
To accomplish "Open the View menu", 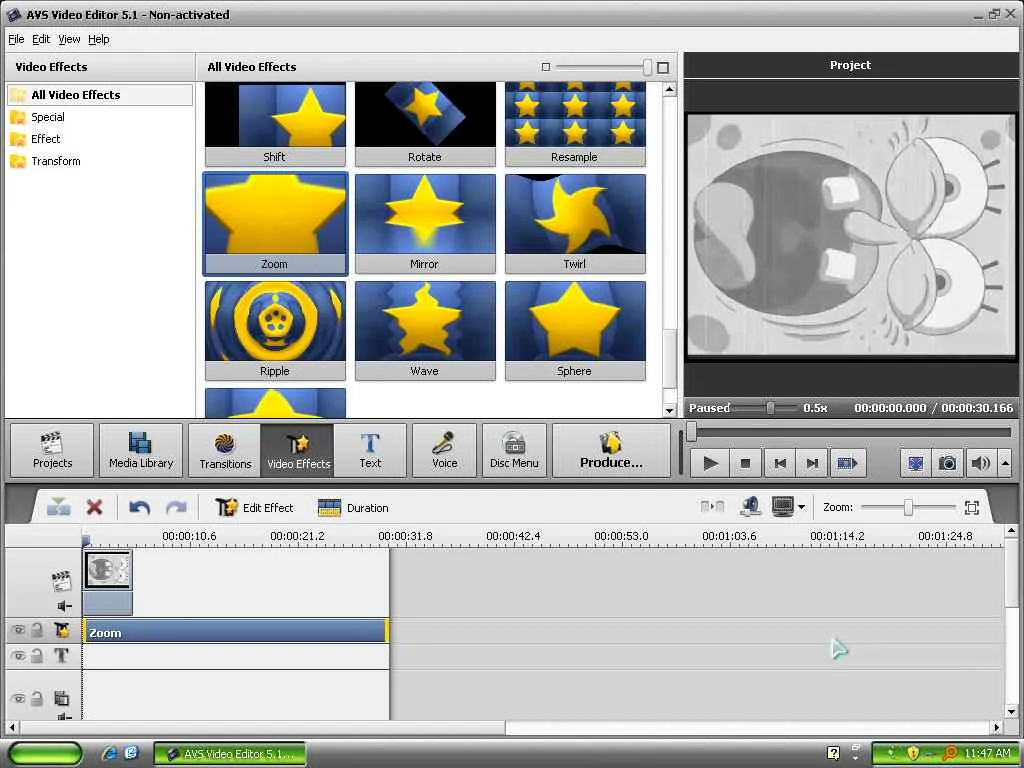I will point(69,39).
